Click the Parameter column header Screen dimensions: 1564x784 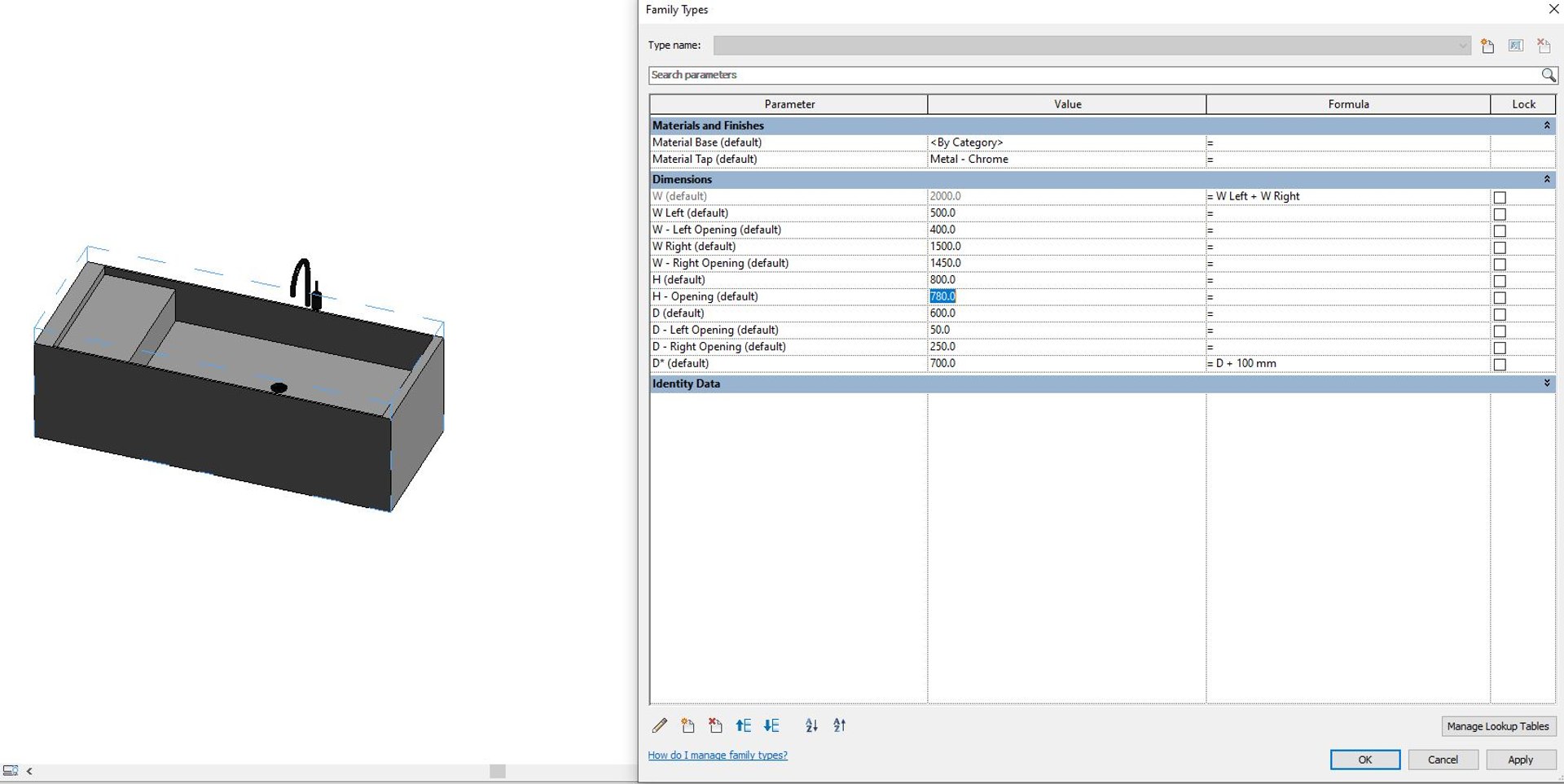point(789,104)
